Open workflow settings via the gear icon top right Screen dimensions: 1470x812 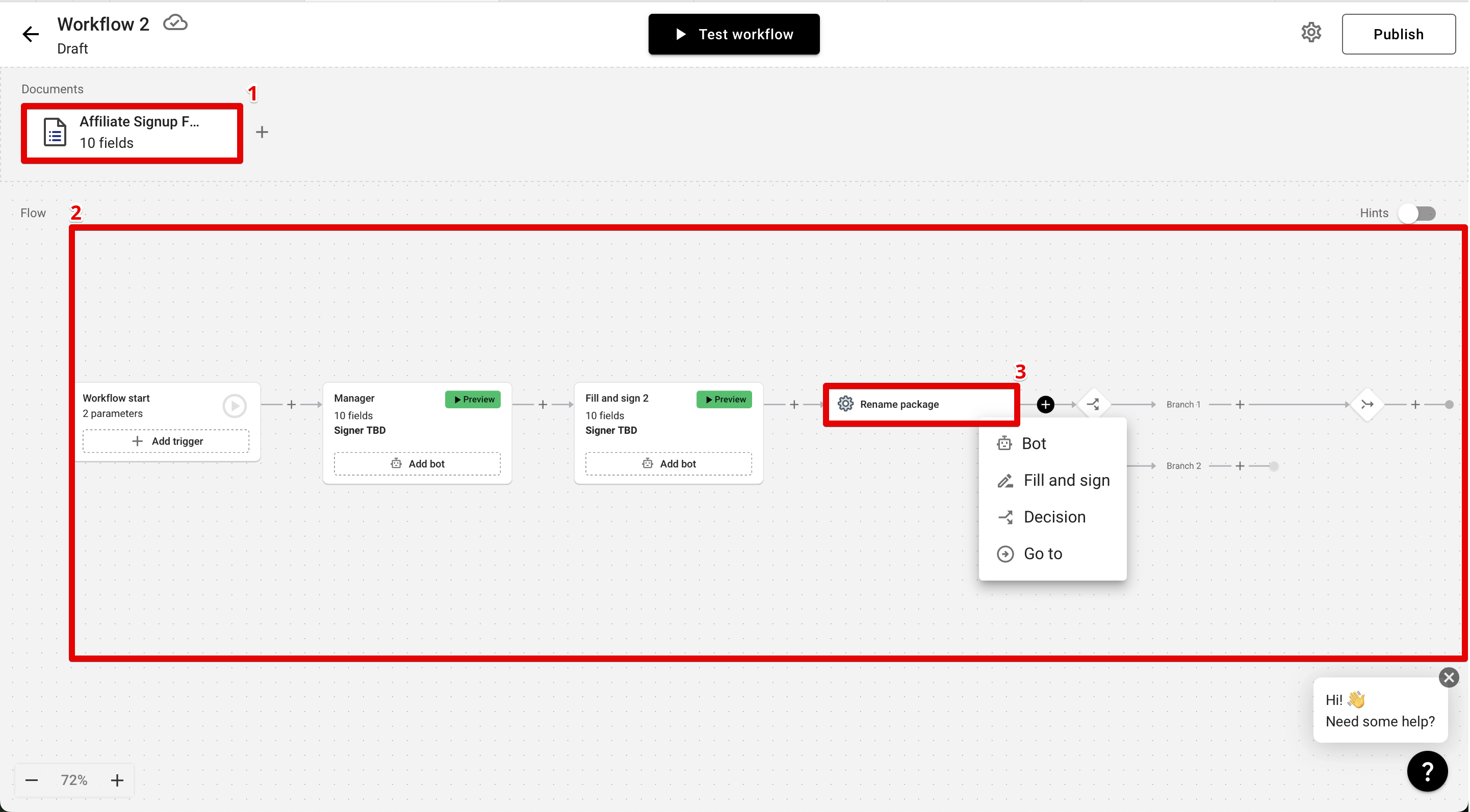point(1311,33)
